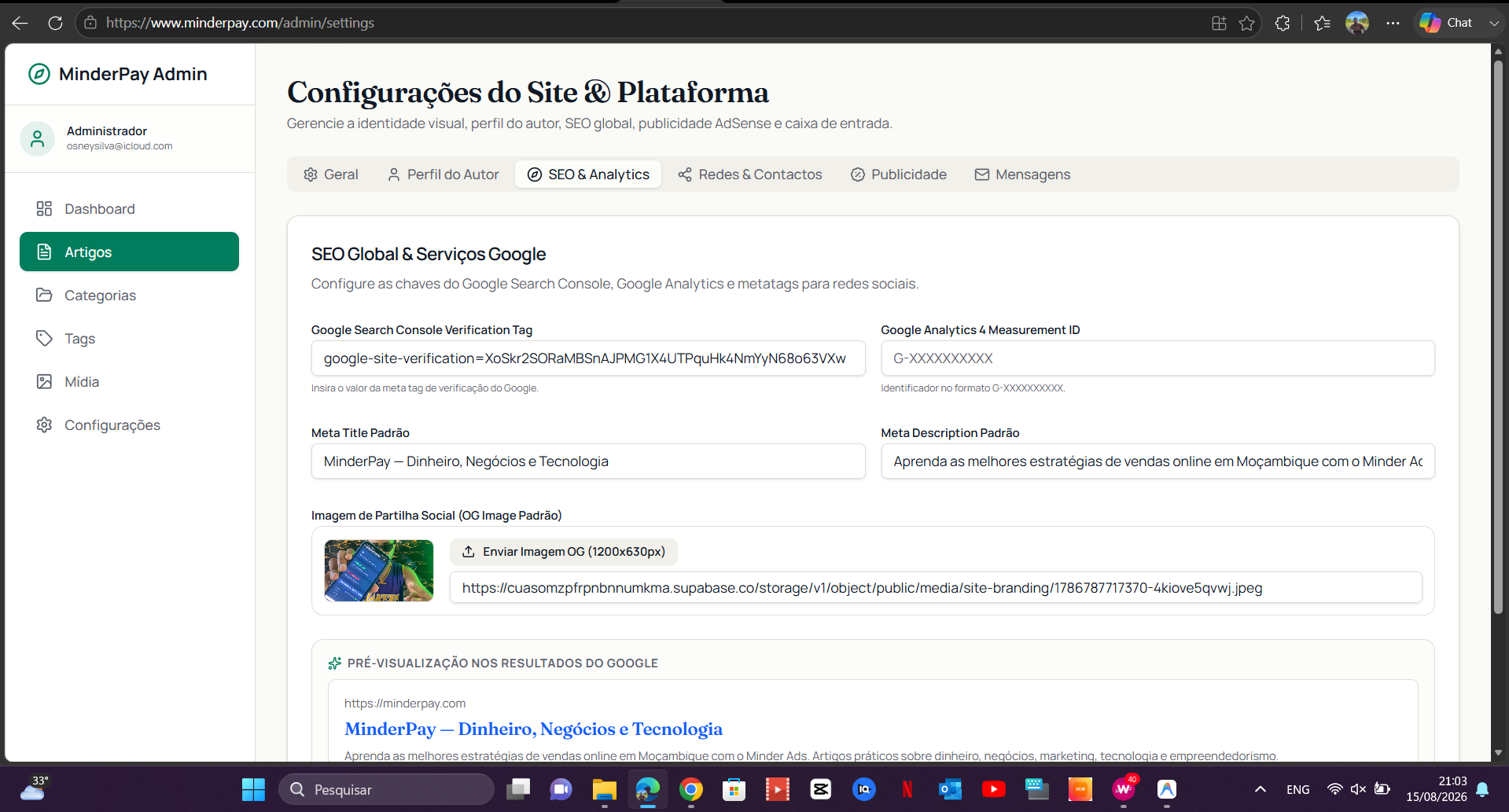Reload the page with the refresh icon
Screen dimensions: 1509x812
[x=55, y=23]
